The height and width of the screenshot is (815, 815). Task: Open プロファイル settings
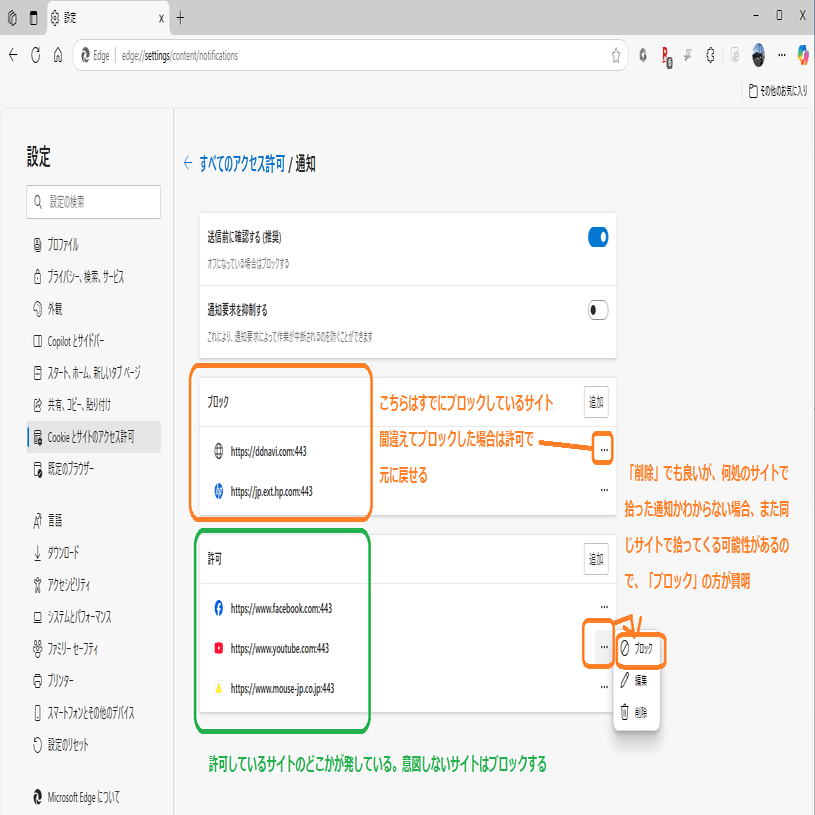point(94,245)
